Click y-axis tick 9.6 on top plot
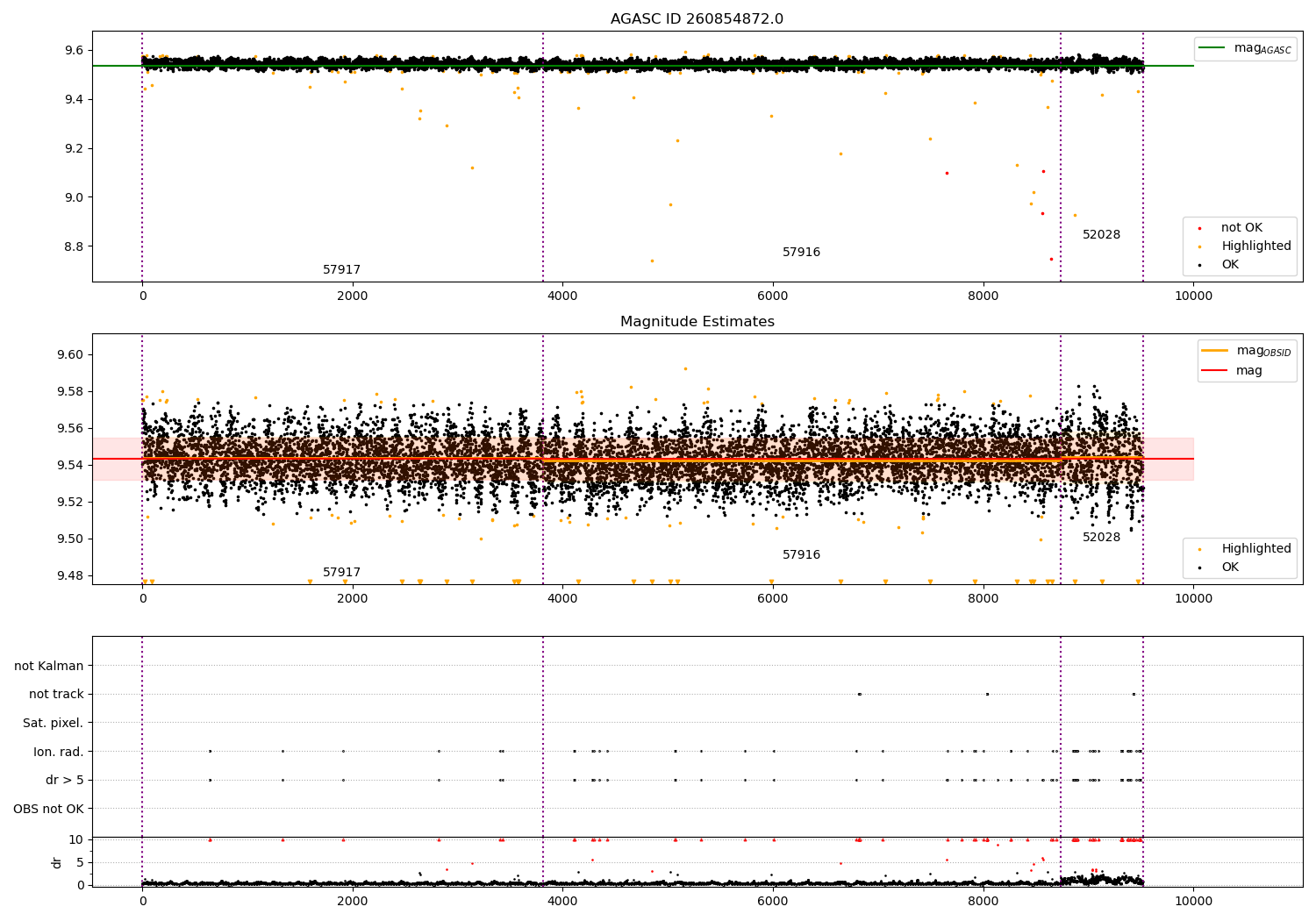 73,51
